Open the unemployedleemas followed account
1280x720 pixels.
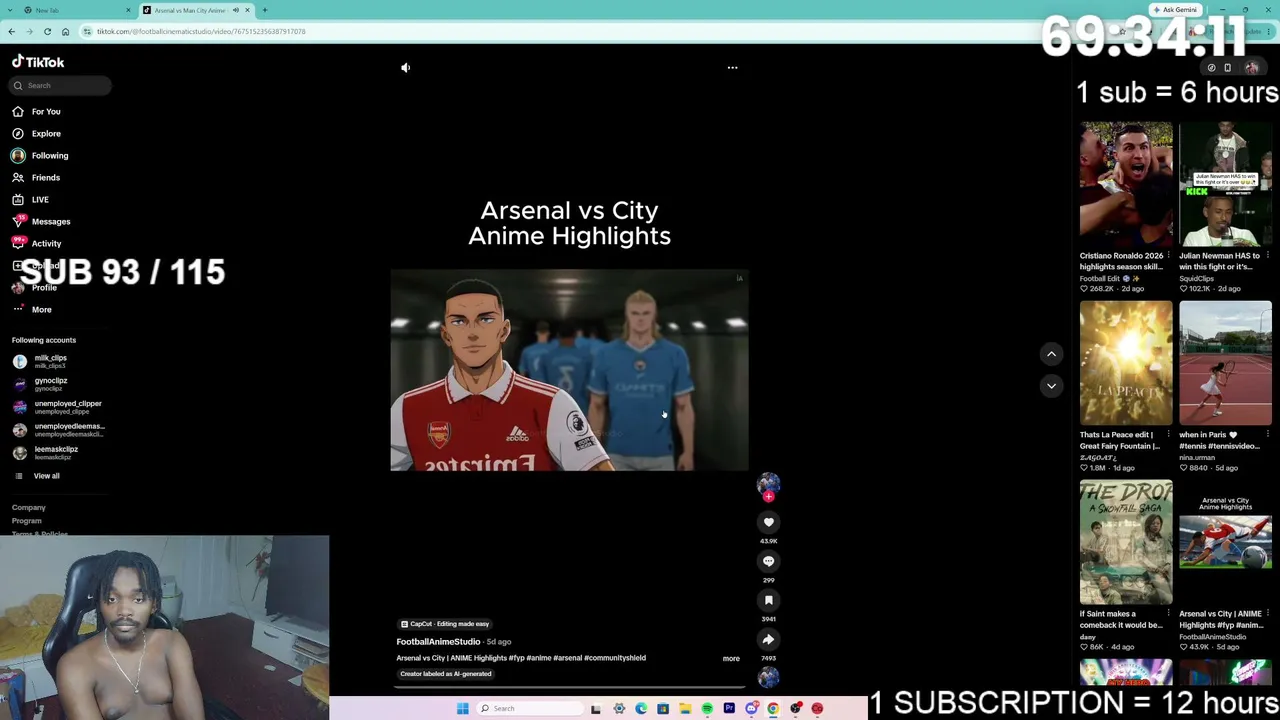pos(58,431)
